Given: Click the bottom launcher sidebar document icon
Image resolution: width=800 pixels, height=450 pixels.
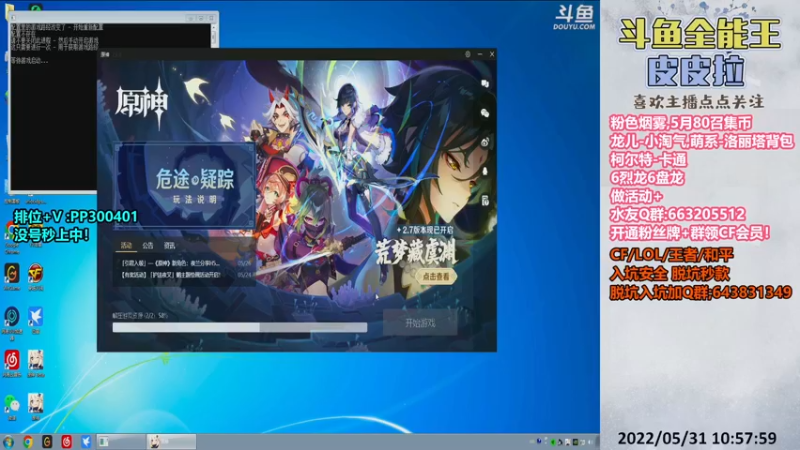Looking at the screenshot, I should point(485,201).
